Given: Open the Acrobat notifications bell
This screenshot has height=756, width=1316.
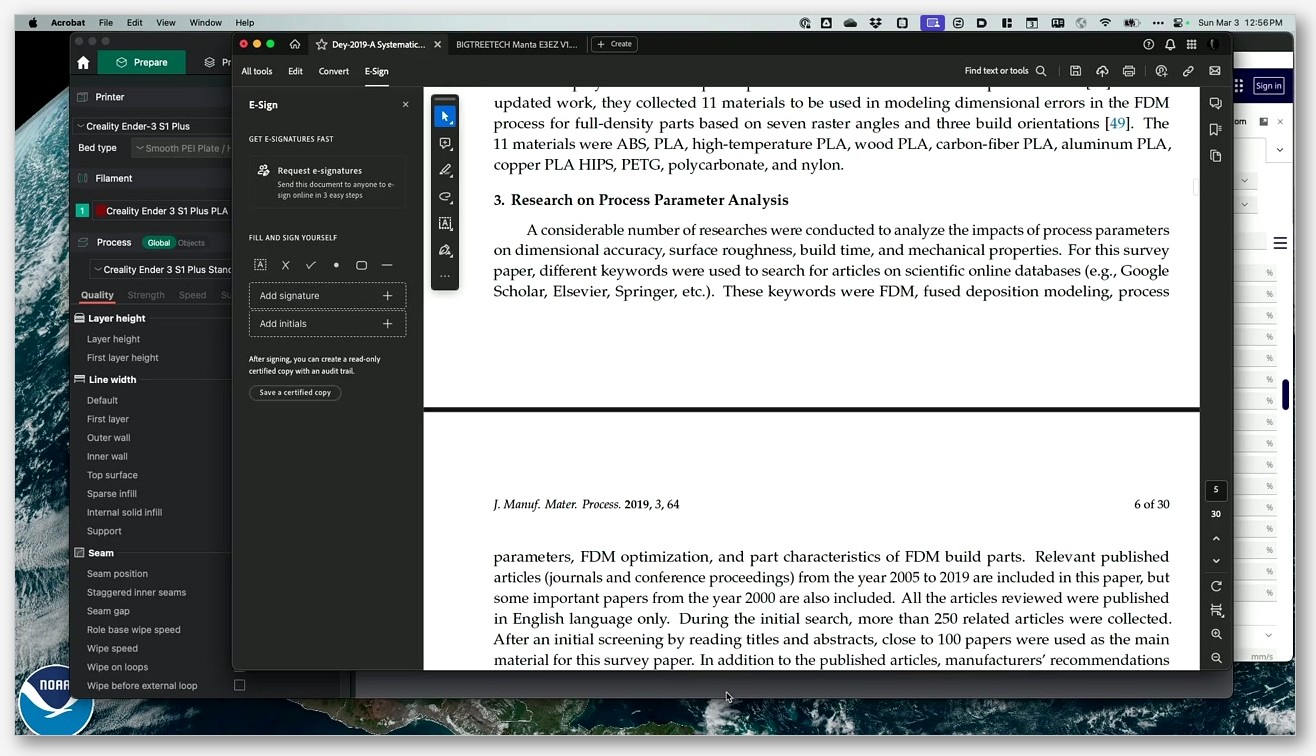Looking at the screenshot, I should point(1169,44).
